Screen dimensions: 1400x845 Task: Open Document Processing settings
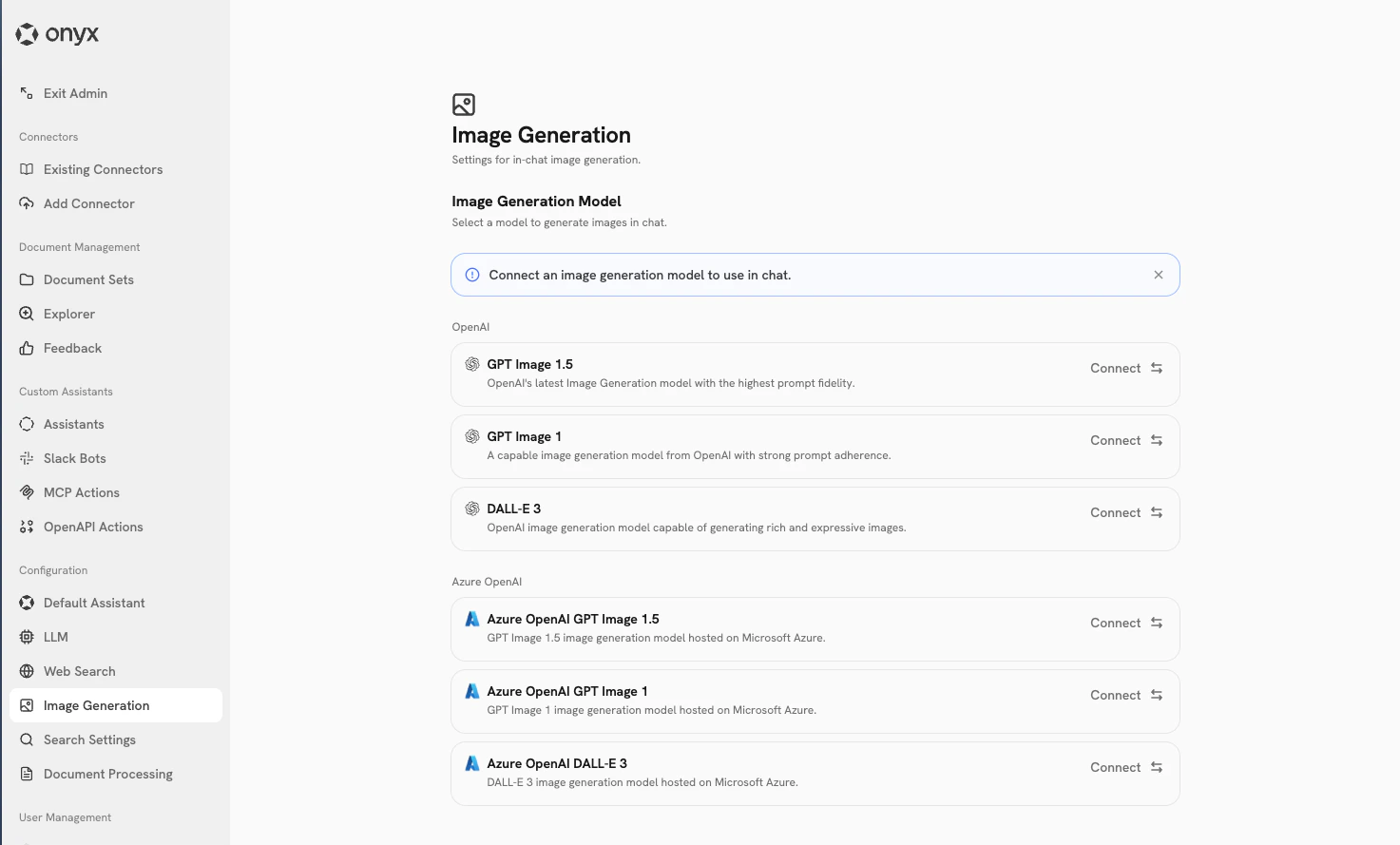(x=107, y=774)
